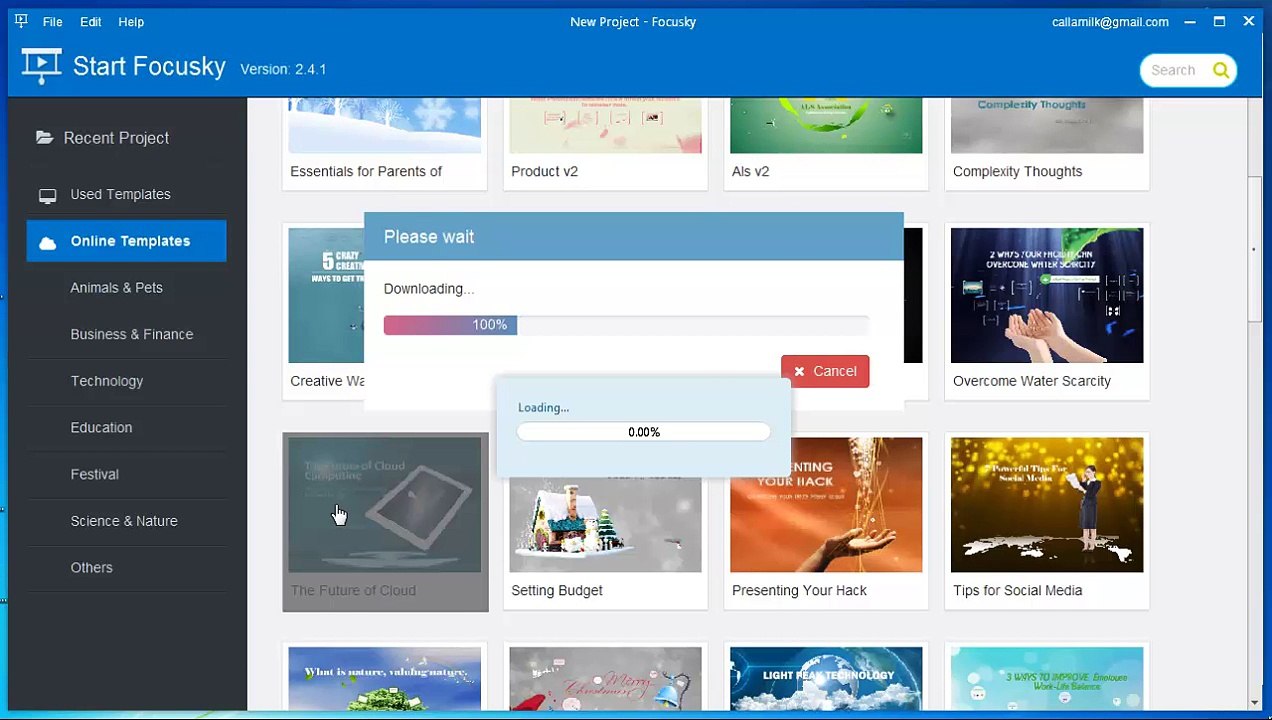Screen dimensions: 1272x720
Task: Click the Loading 0.00% progress bar
Action: 644,432
